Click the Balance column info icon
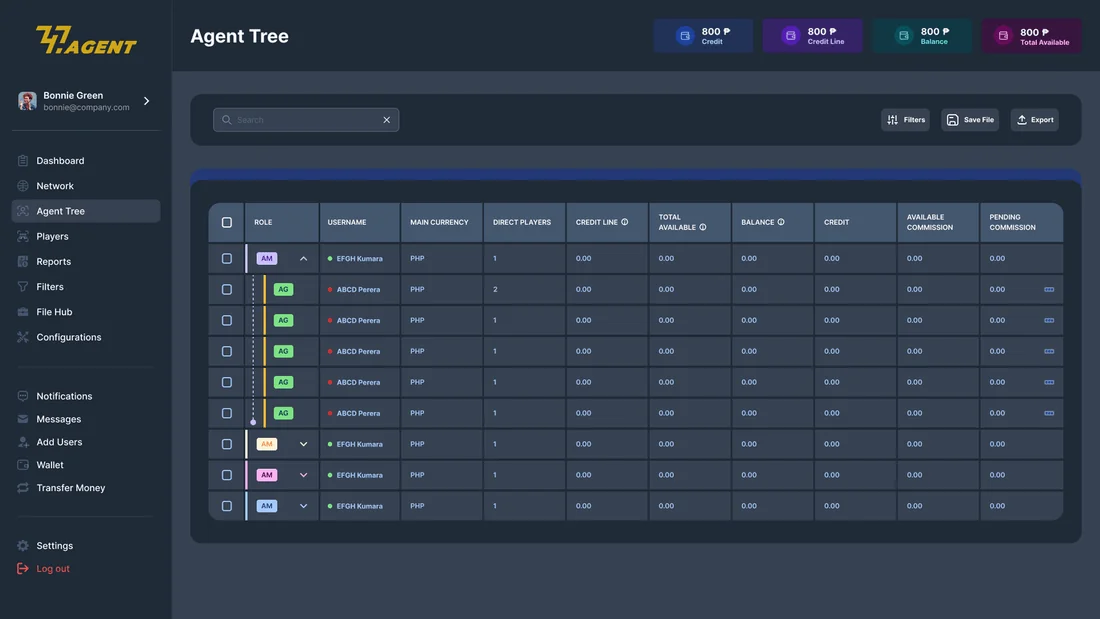 coord(781,222)
